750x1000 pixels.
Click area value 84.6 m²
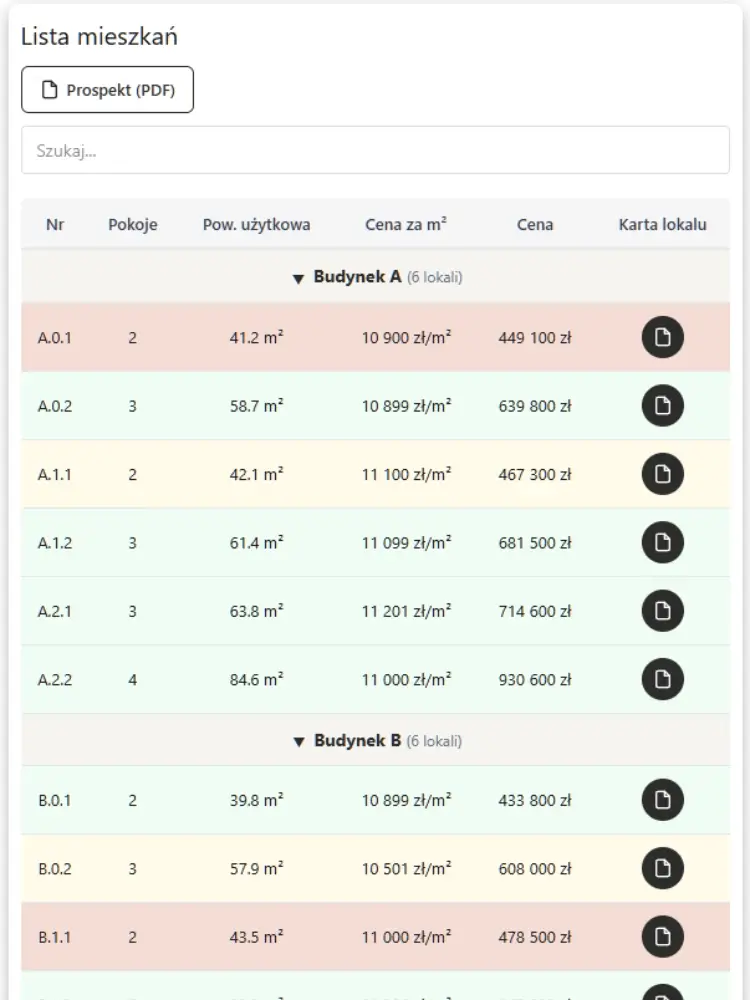tap(256, 679)
